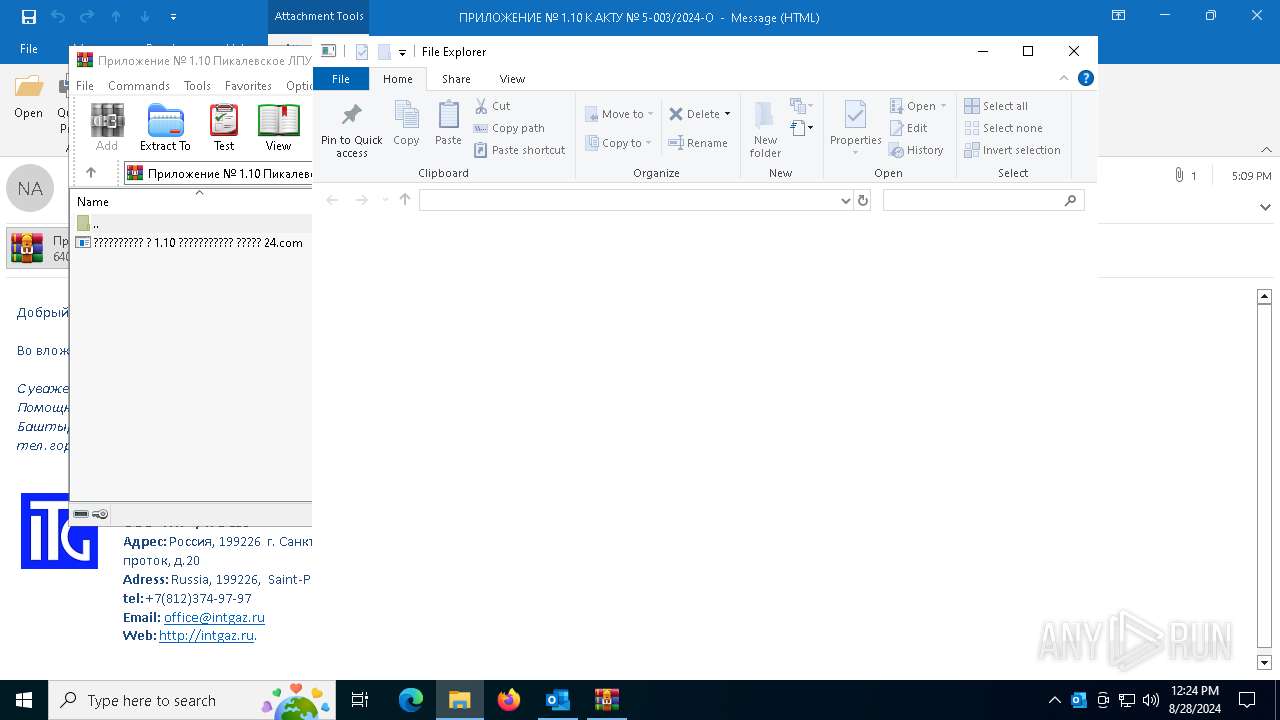Select the parent folder ".." row
Viewport: 1280px width, 720px height.
192,223
